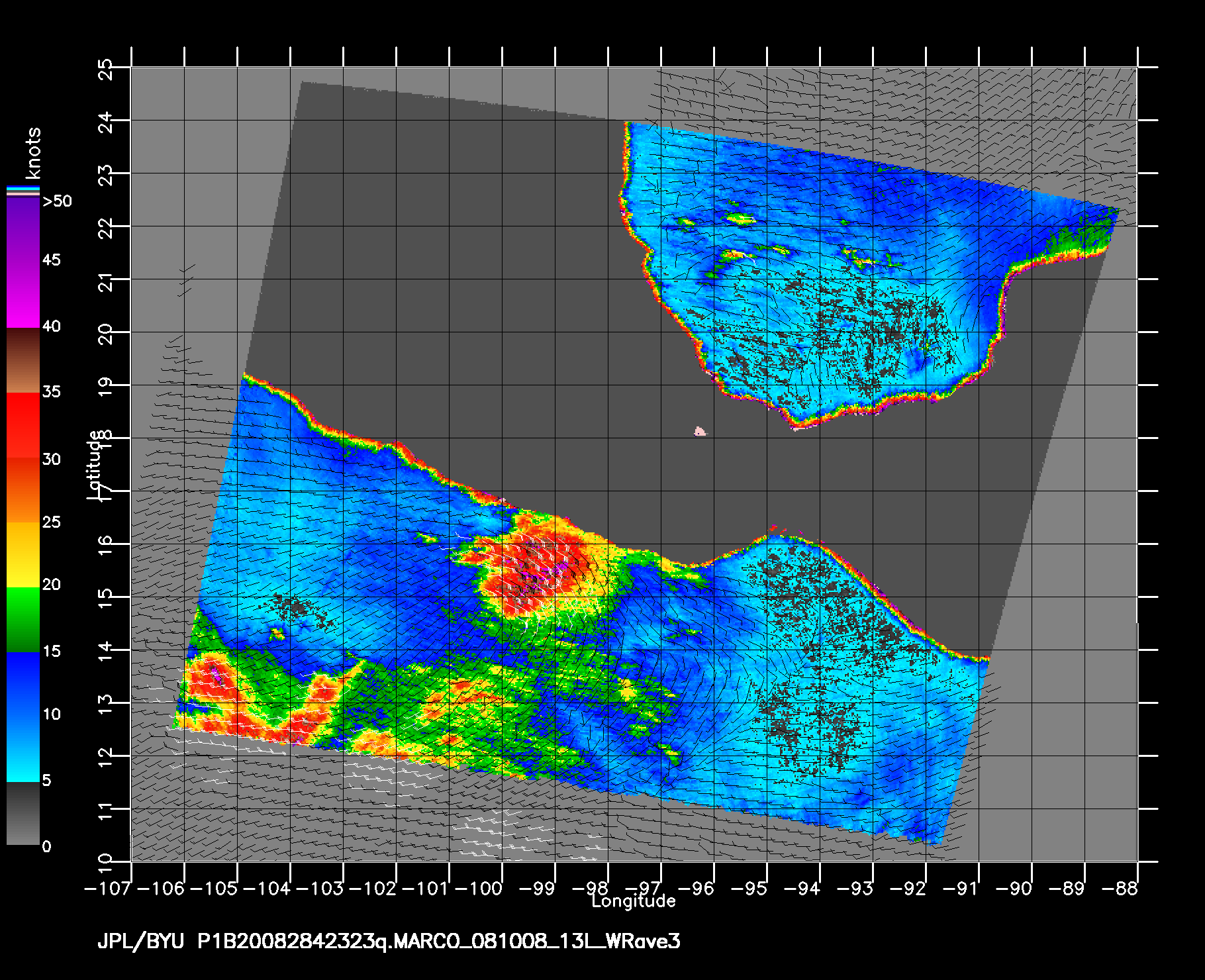Click the small pink marker on the land mask
The width and height of the screenshot is (1205, 980).
click(x=700, y=431)
